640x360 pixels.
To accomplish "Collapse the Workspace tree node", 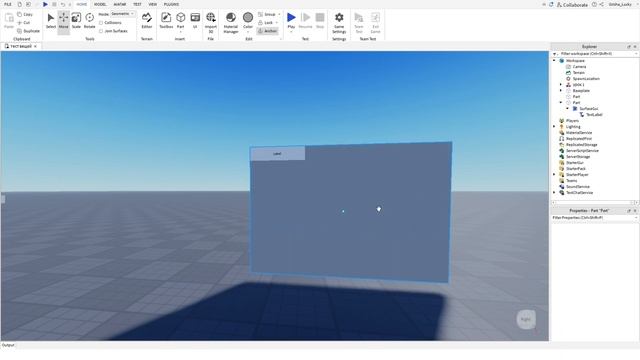I will pyautogui.click(x=554, y=60).
